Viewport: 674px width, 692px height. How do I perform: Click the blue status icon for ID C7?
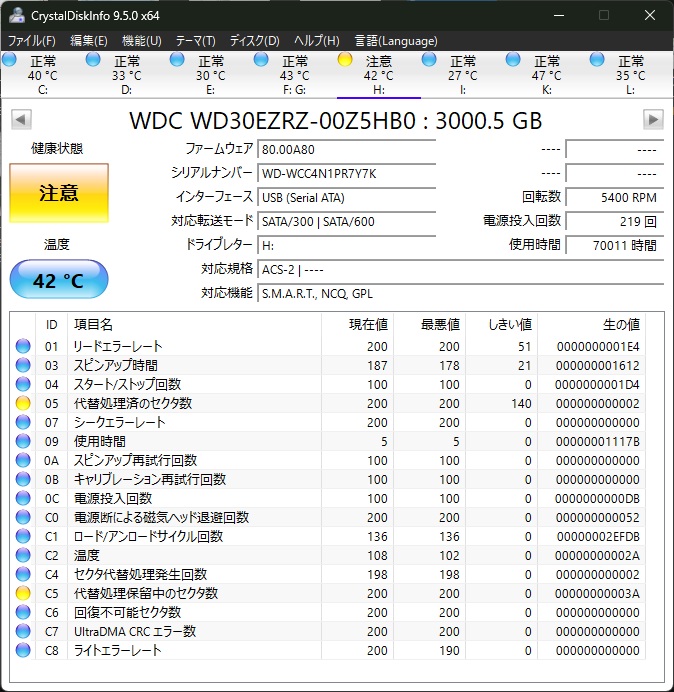pyautogui.click(x=23, y=631)
